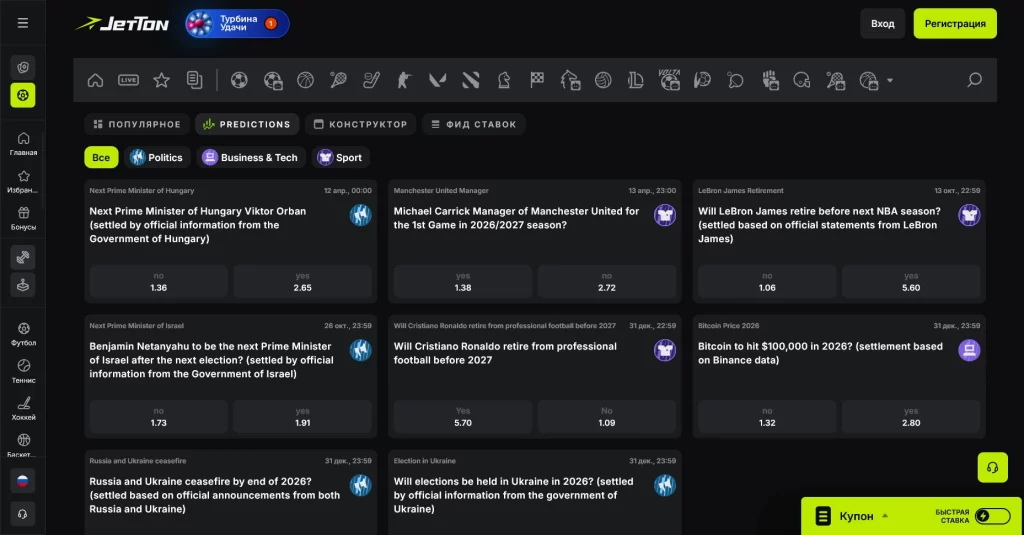Select the chess knight icon
The image size is (1024, 535).
point(504,80)
